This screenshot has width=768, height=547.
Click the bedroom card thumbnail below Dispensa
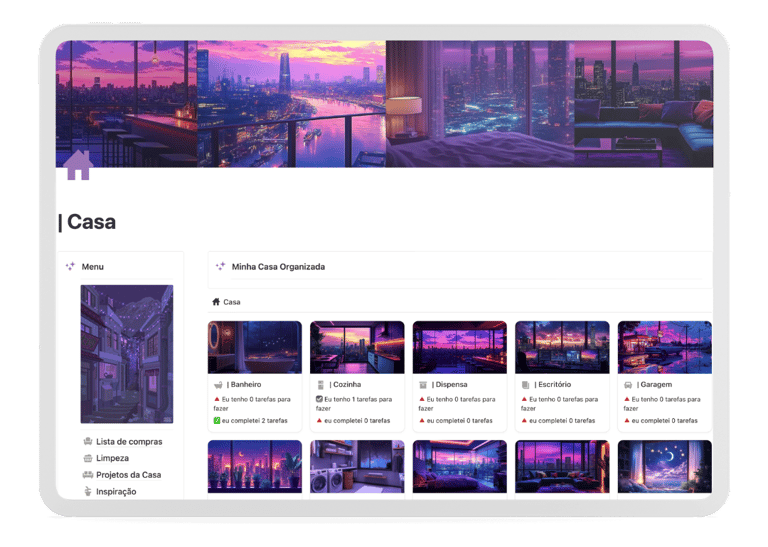pyautogui.click(x=459, y=466)
